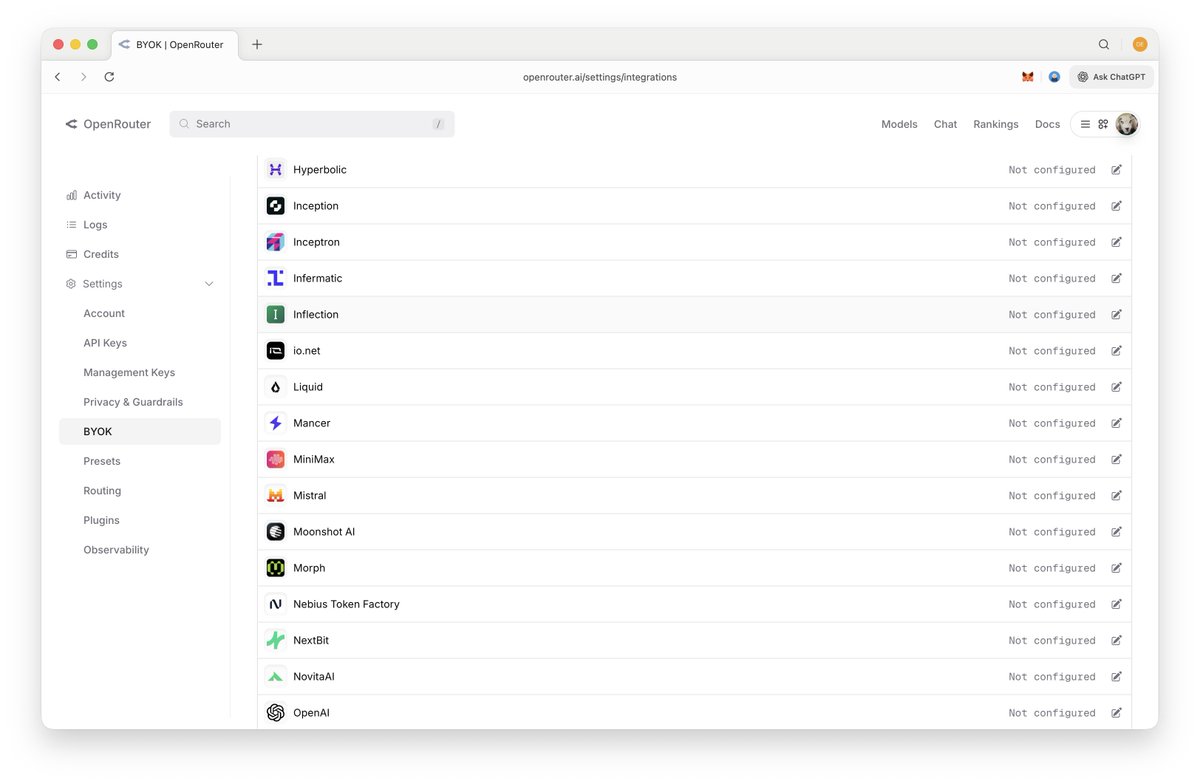The height and width of the screenshot is (784, 1200).
Task: Click the Liquid droplet logo
Action: coord(276,387)
